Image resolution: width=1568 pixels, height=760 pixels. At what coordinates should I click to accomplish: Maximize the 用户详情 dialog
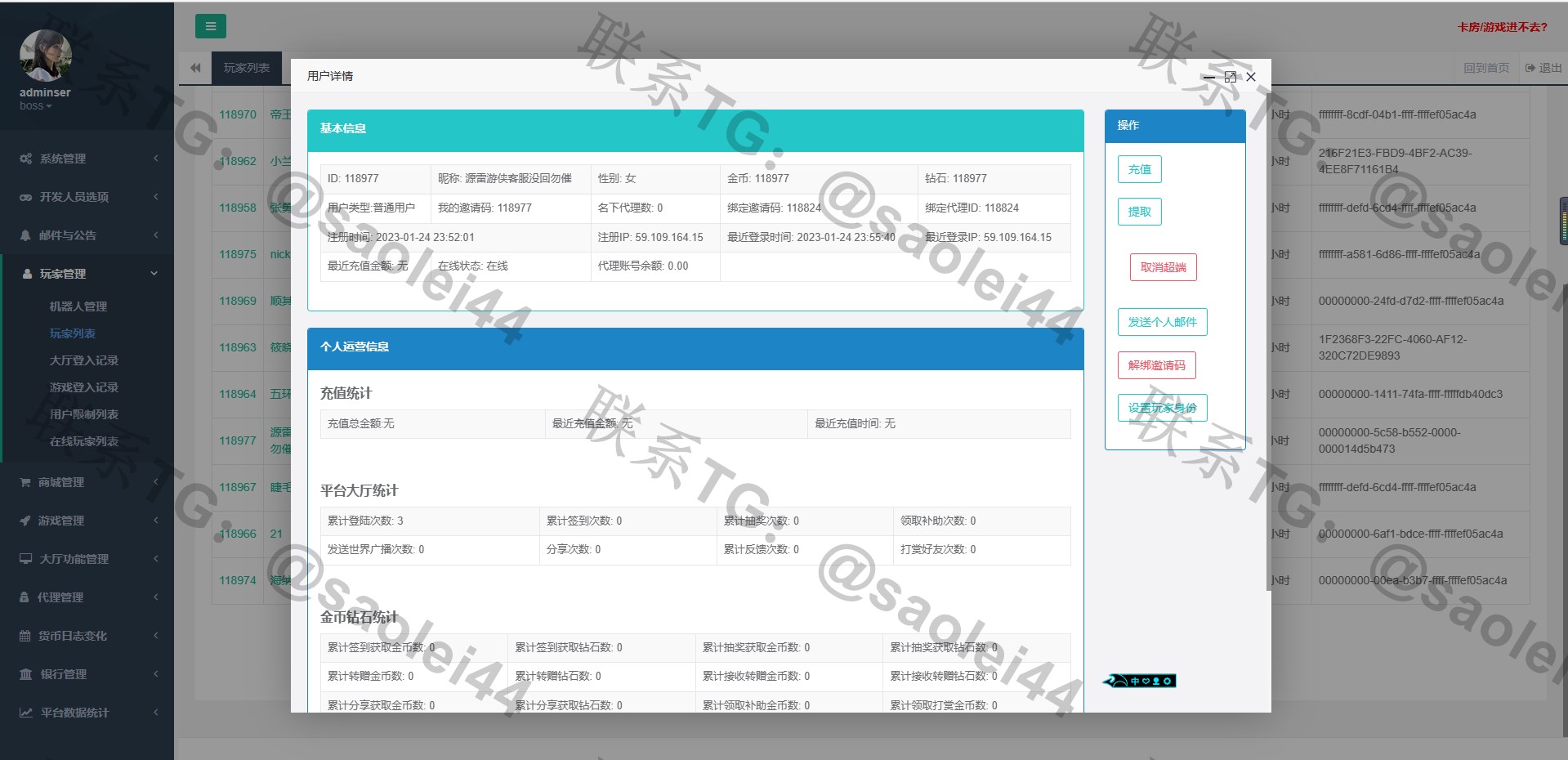pyautogui.click(x=1230, y=77)
